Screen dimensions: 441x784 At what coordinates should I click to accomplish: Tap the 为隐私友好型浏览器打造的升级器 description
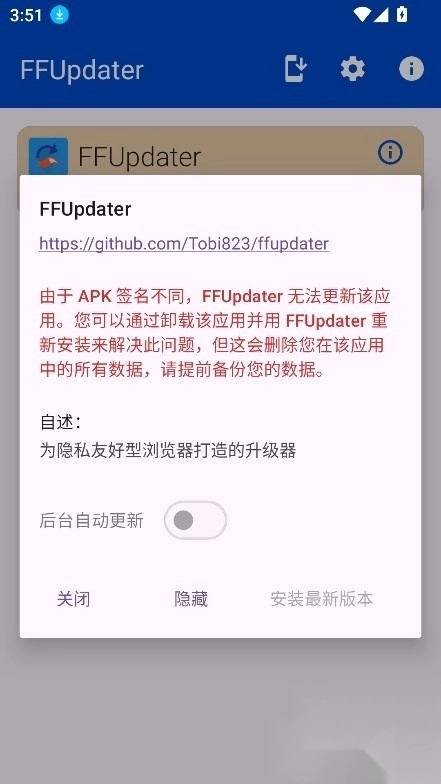(x=168, y=450)
